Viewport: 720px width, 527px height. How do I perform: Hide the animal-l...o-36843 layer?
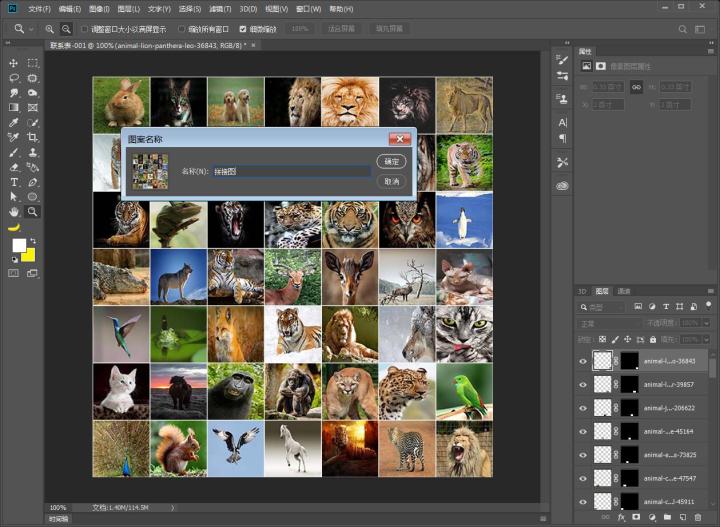pyautogui.click(x=583, y=361)
